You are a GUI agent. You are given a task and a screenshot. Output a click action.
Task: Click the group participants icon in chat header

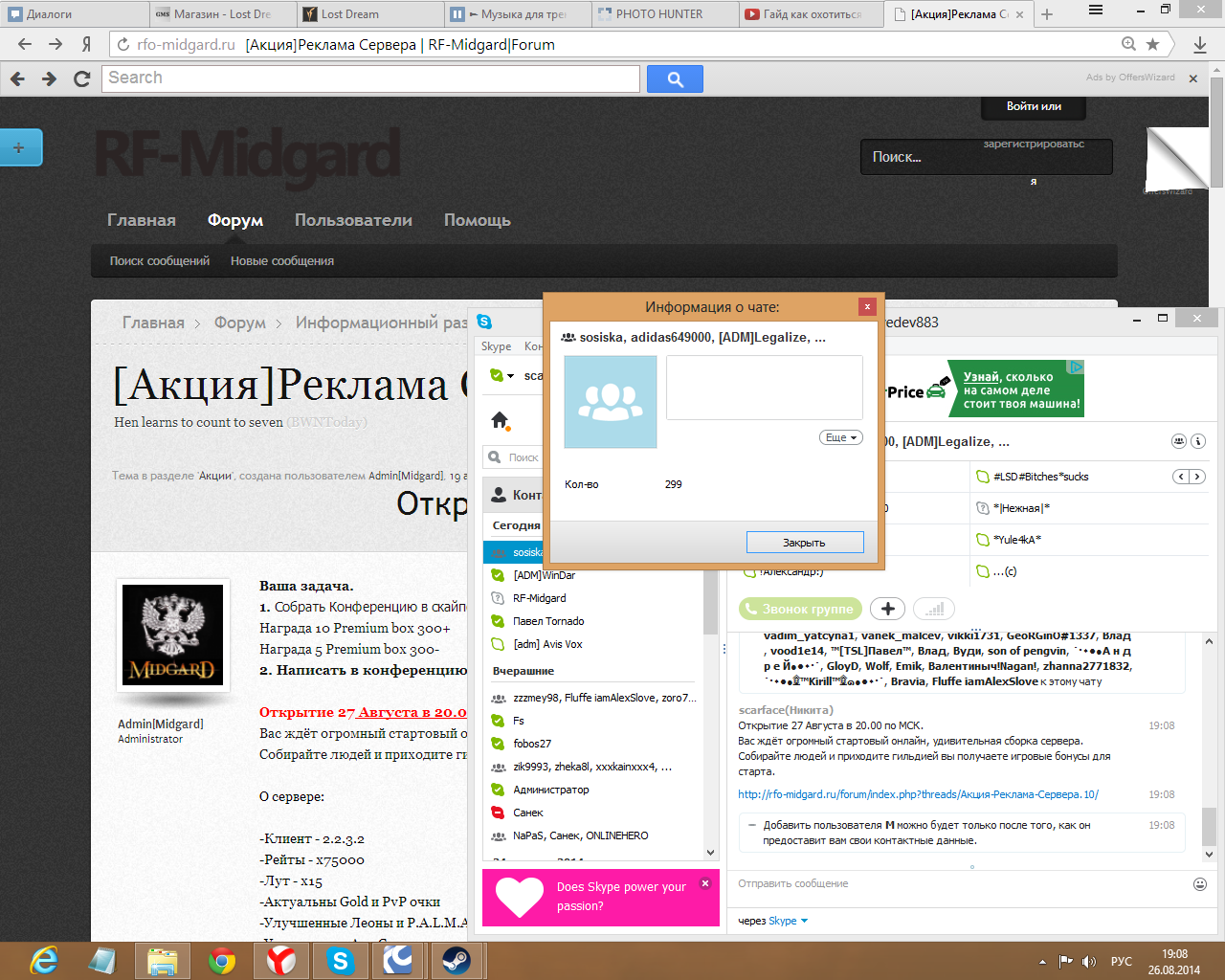pyautogui.click(x=1179, y=441)
